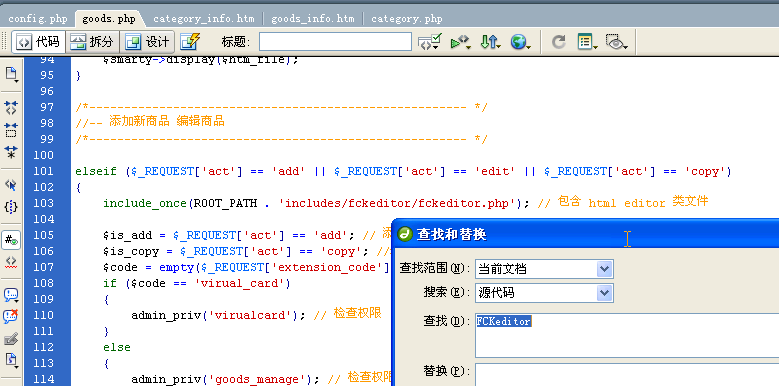Viewport: 779px width, 386px height.
Task: Click the '$is_add' variable on line 105
Action: pos(127,235)
